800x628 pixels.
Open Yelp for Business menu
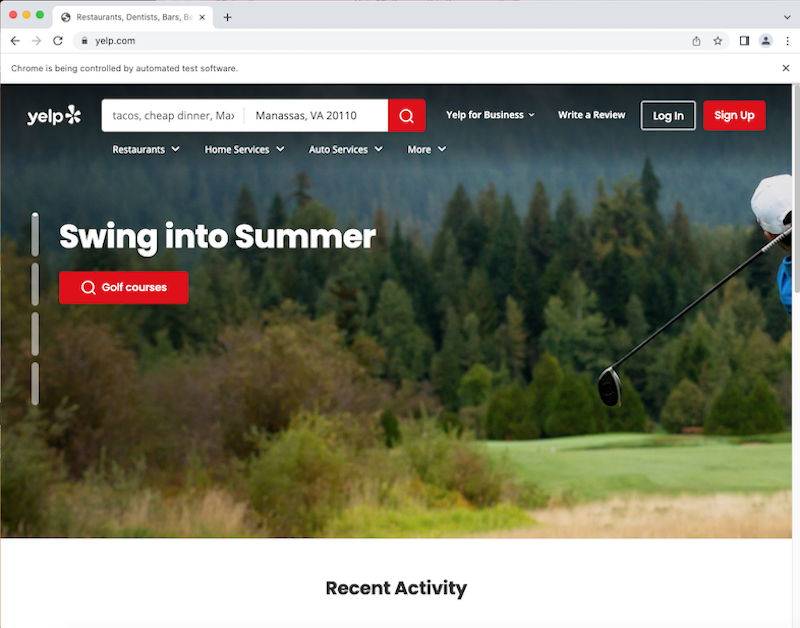[490, 115]
